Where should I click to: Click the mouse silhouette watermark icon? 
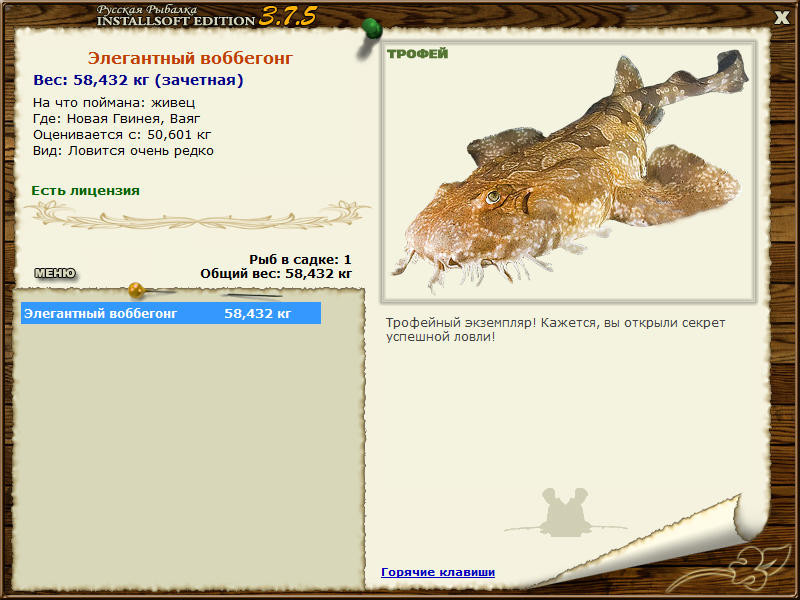point(565,513)
